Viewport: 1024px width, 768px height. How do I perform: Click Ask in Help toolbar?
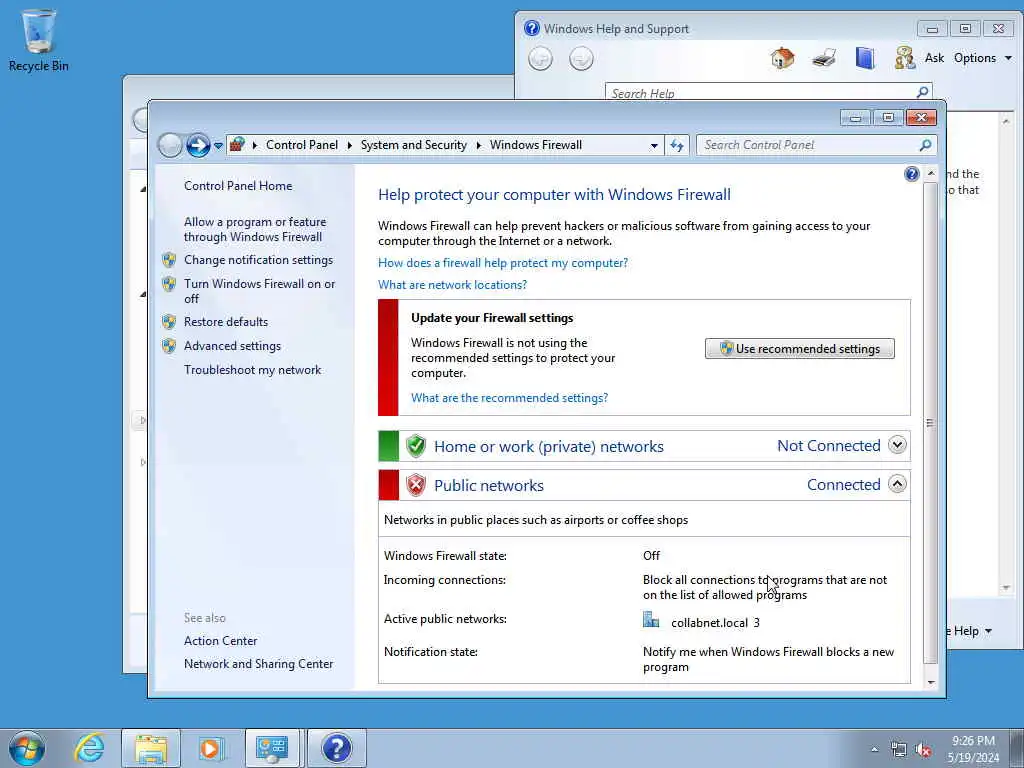pos(934,58)
